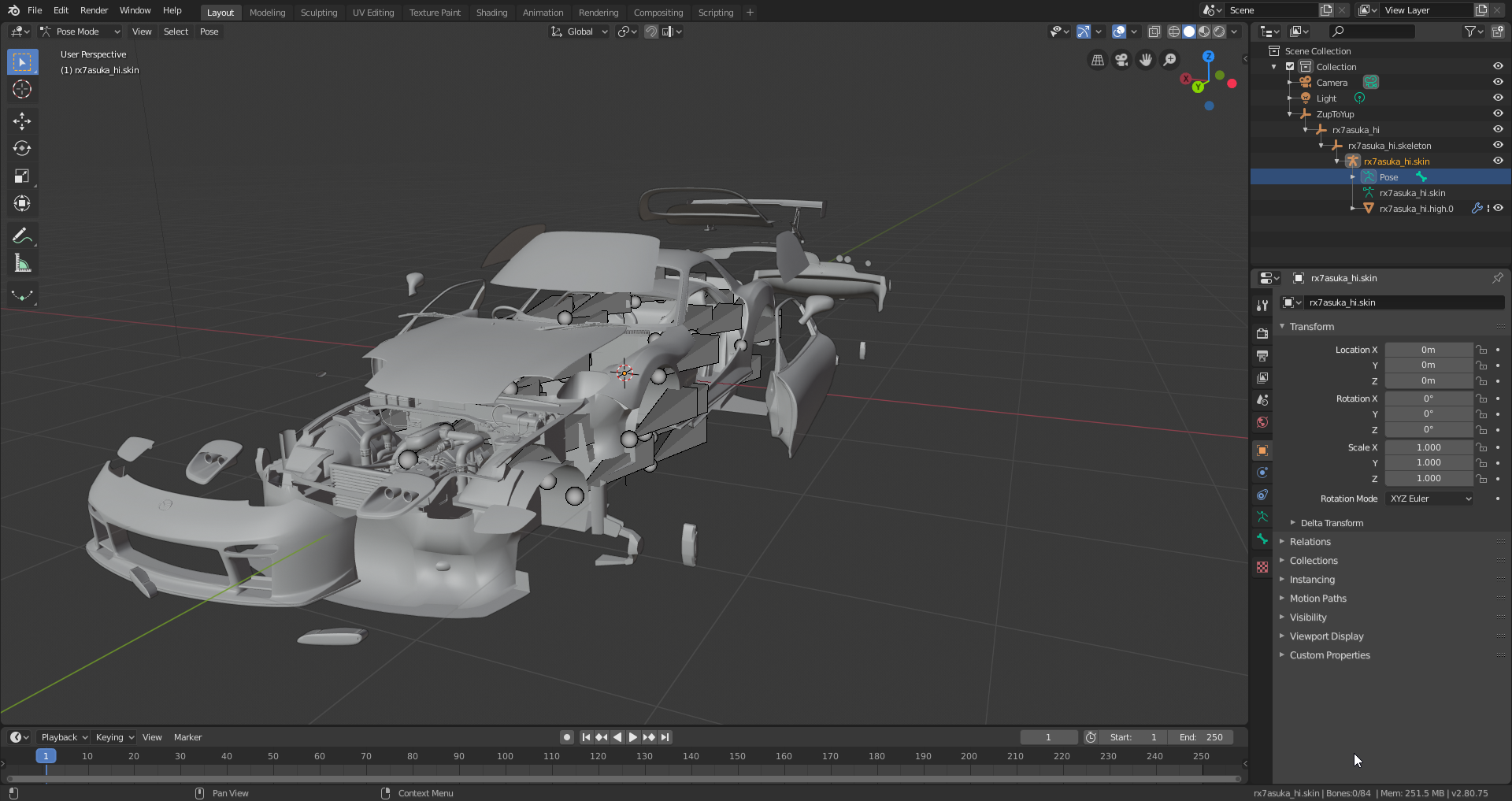Click the End frame field
Viewport: 1512px width, 801px height.
1201,737
